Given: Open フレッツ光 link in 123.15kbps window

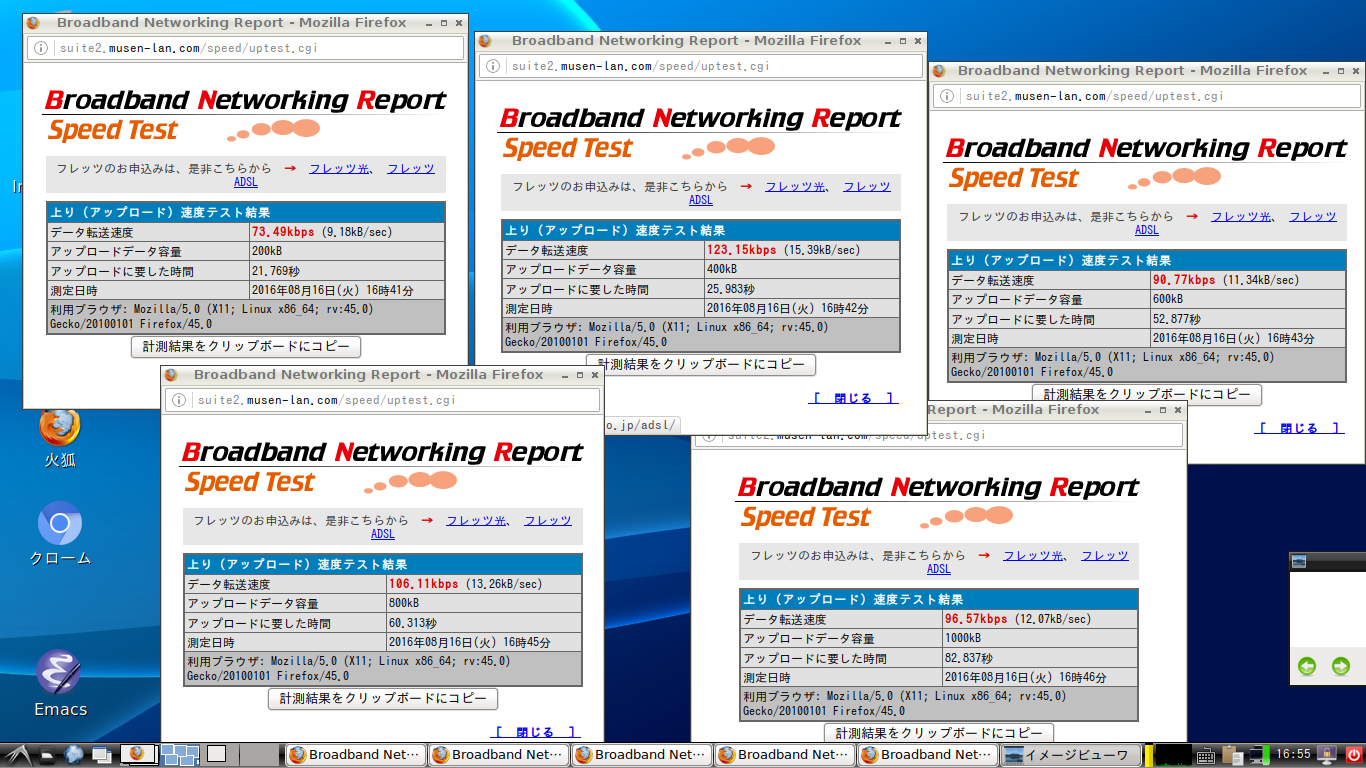Looking at the screenshot, I should pyautogui.click(x=795, y=187).
